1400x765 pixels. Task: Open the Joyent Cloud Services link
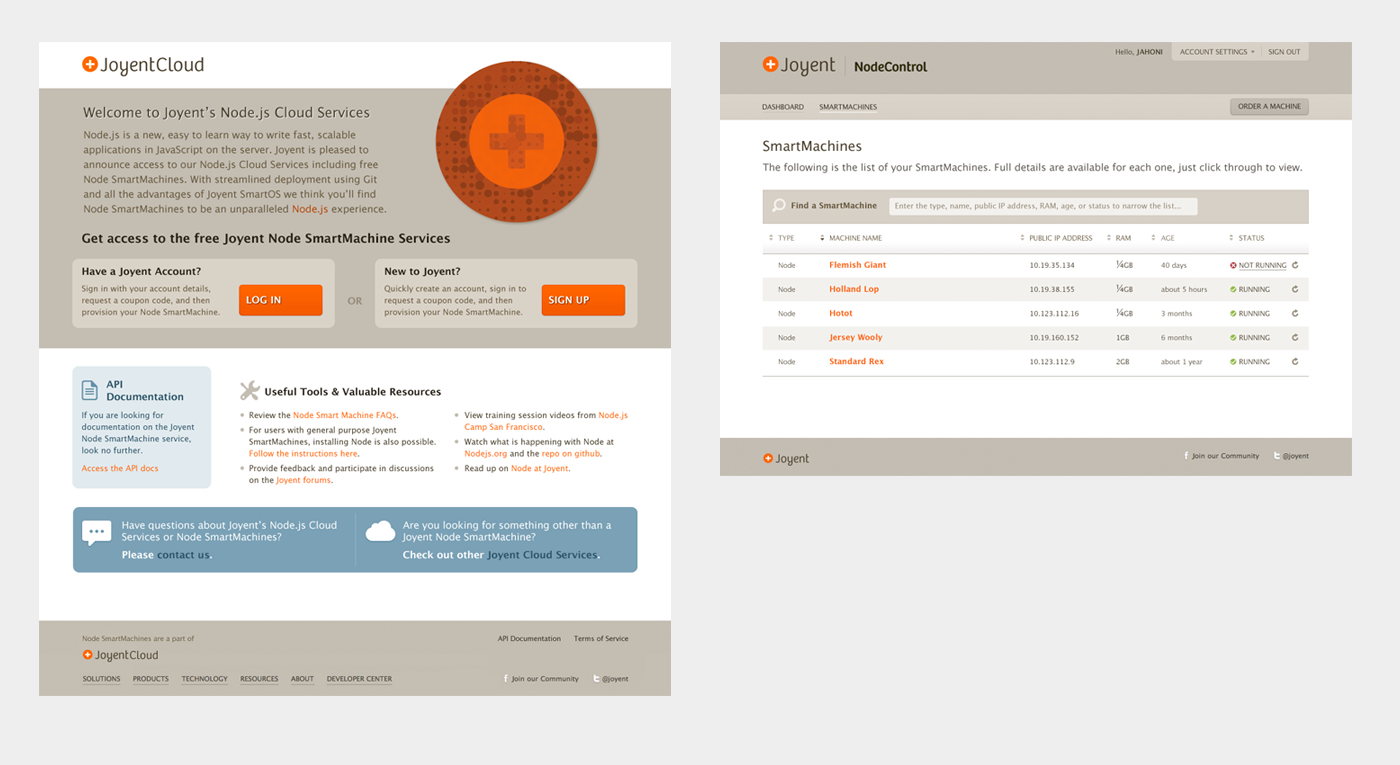click(x=542, y=555)
